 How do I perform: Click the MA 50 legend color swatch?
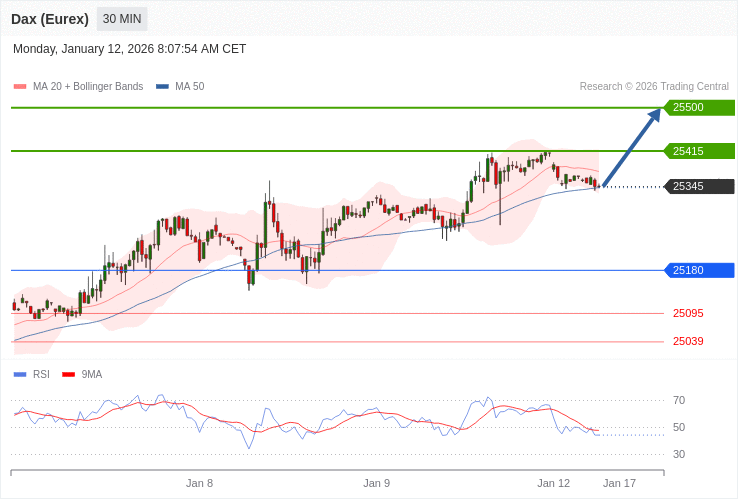point(162,87)
